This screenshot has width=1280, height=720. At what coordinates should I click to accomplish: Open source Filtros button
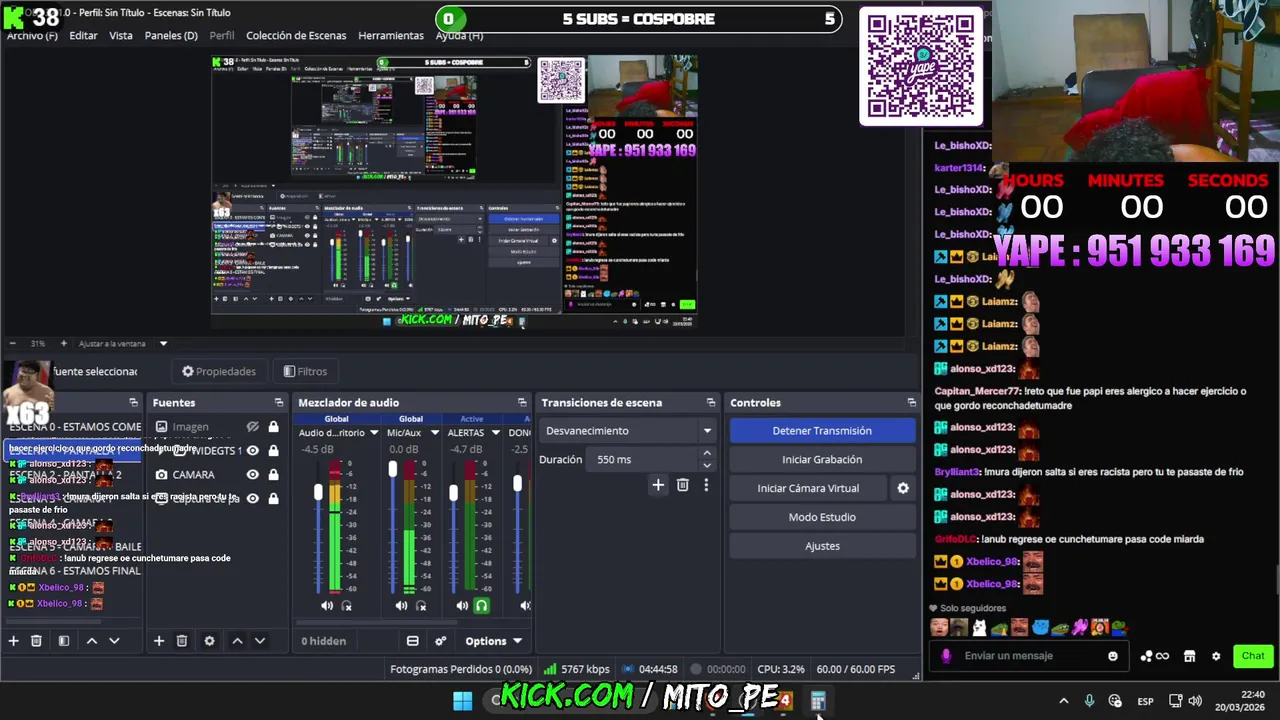click(305, 372)
